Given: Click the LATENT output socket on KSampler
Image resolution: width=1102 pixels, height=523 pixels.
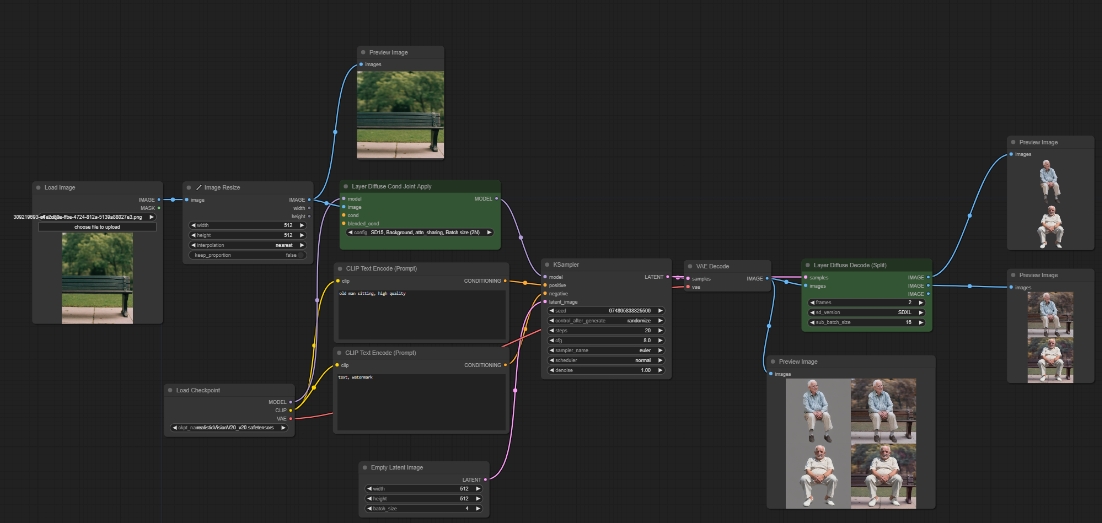Looking at the screenshot, I should [665, 277].
